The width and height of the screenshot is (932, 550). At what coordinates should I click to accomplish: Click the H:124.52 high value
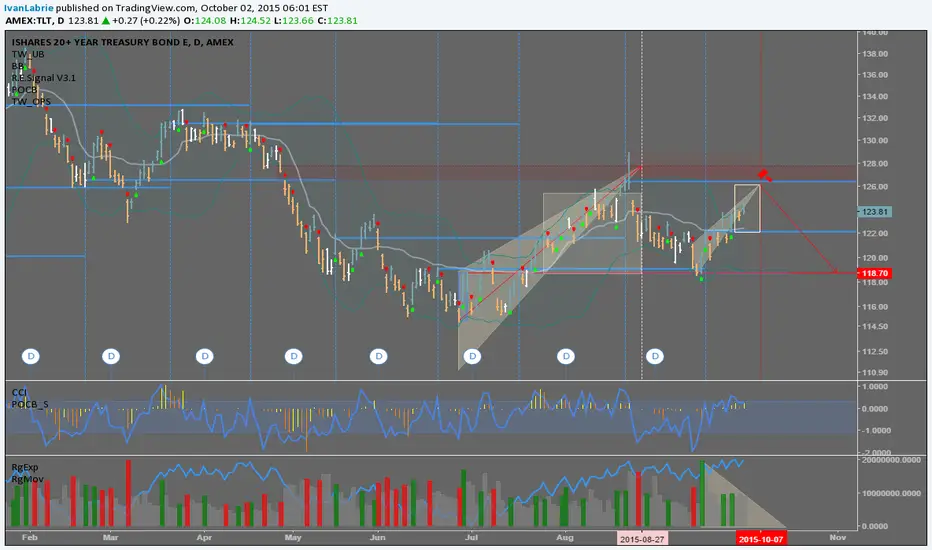[x=250, y=21]
